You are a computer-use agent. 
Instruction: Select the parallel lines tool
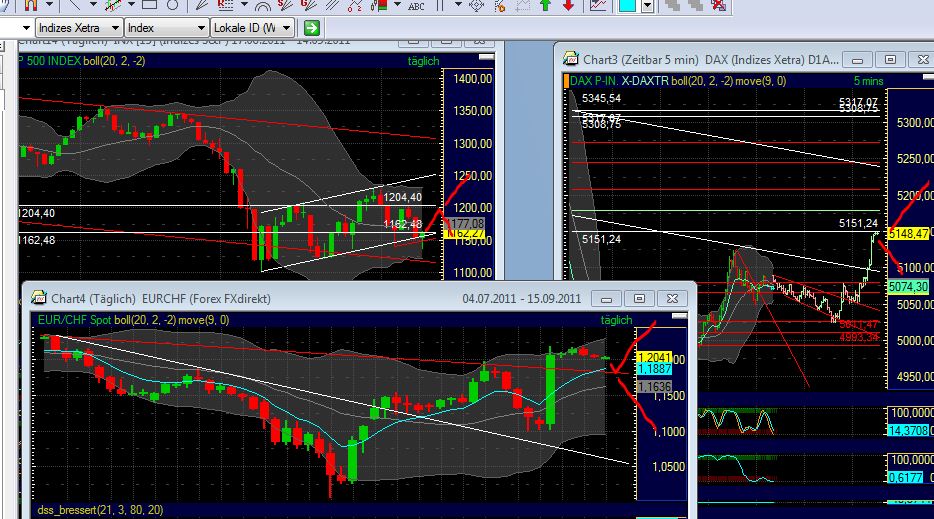coord(331,5)
